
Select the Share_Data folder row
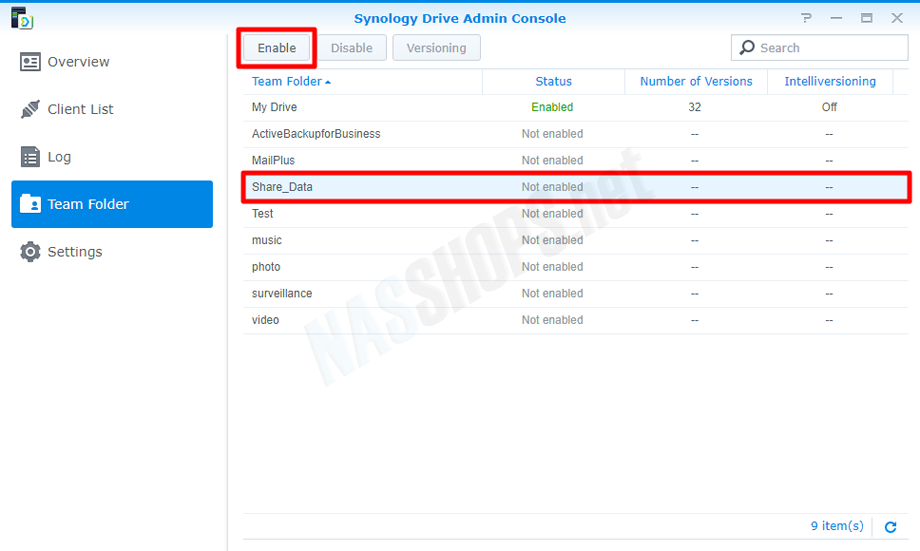point(576,187)
